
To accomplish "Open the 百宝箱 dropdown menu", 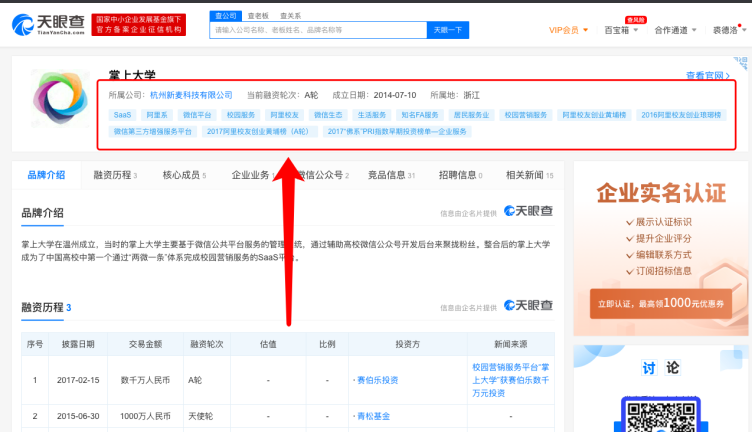I will [621, 30].
